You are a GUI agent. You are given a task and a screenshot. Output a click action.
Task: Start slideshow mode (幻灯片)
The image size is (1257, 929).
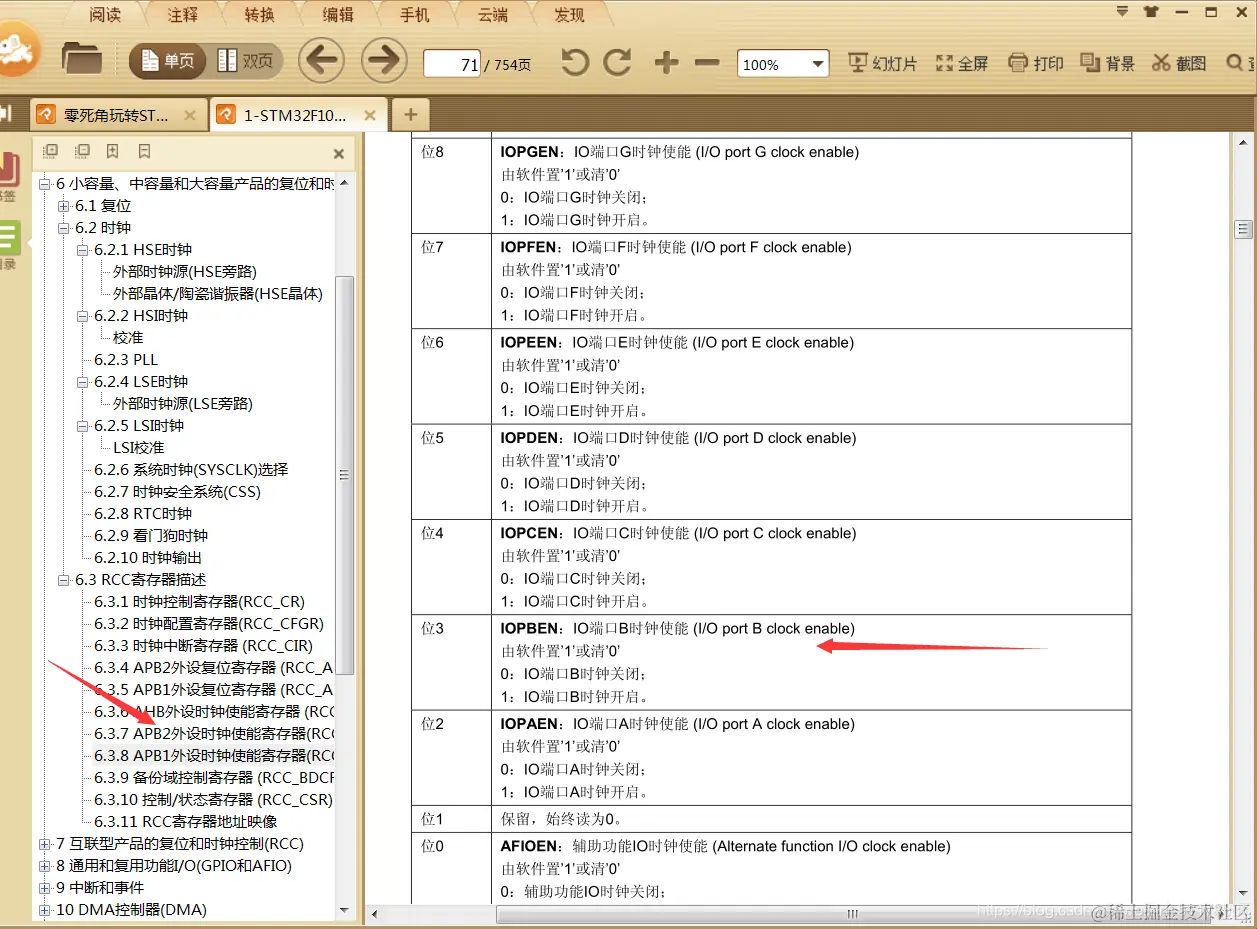(x=882, y=63)
